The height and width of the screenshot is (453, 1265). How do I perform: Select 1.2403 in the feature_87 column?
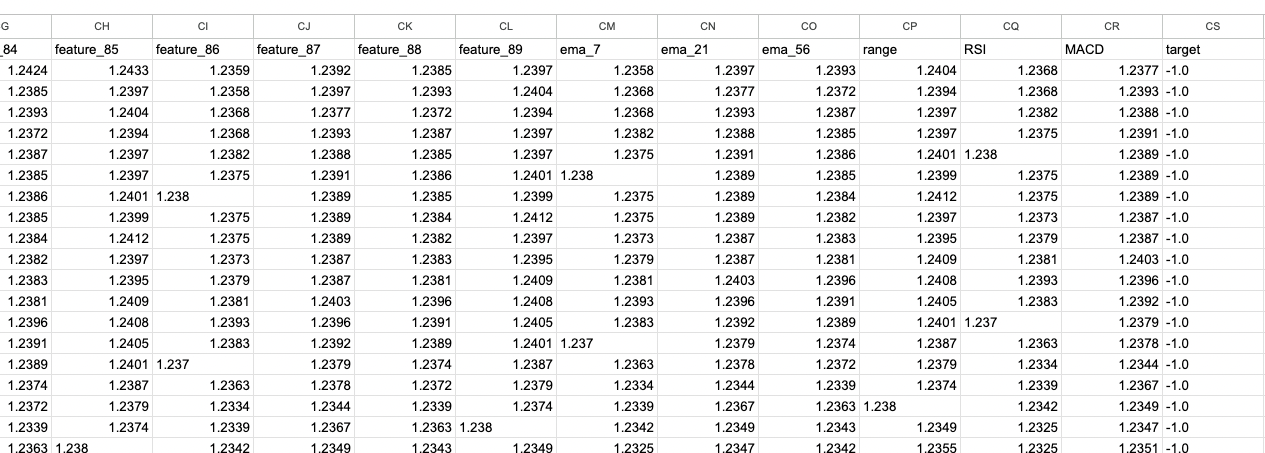click(x=304, y=301)
